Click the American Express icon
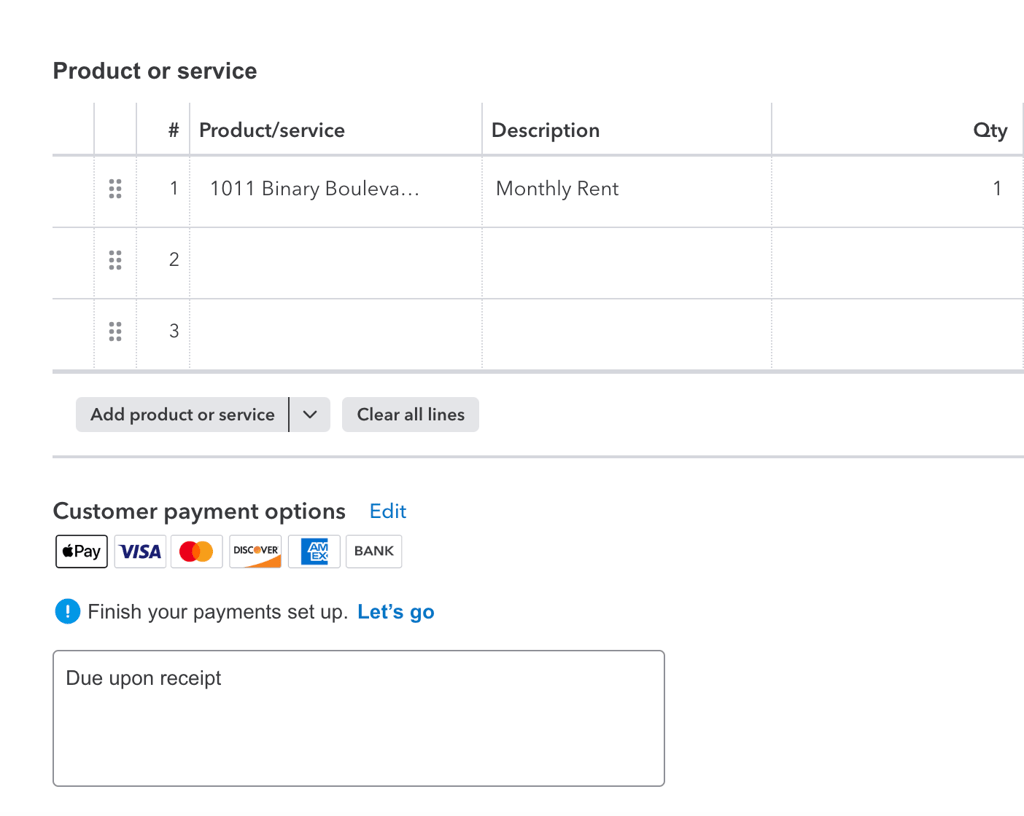 click(314, 551)
